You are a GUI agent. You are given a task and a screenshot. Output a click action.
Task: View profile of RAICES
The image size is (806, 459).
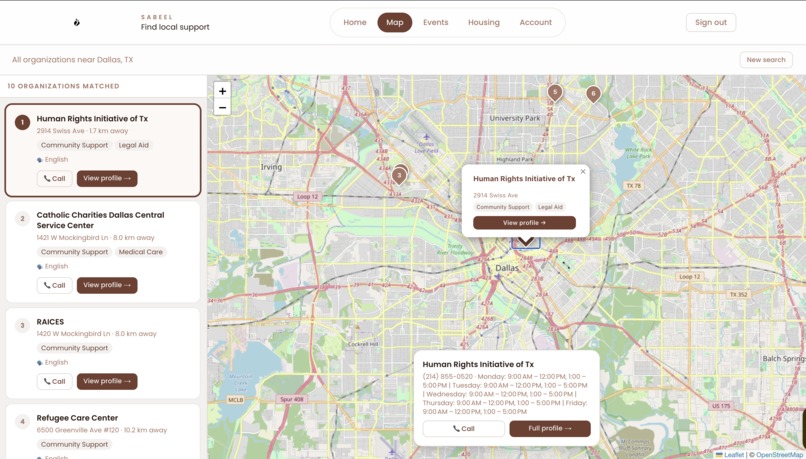[107, 381]
